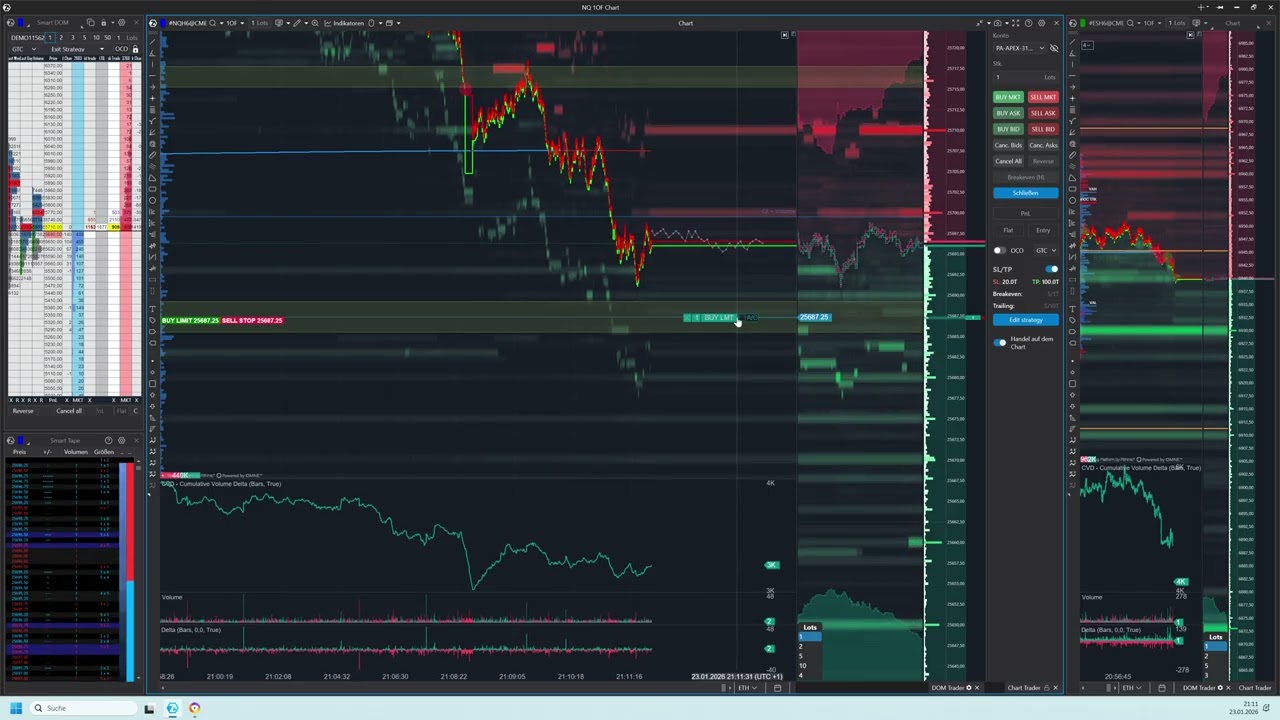Open the NQ chart help question-mark icon
Image resolution: width=1280 pixels, height=720 pixels.
1028,23
